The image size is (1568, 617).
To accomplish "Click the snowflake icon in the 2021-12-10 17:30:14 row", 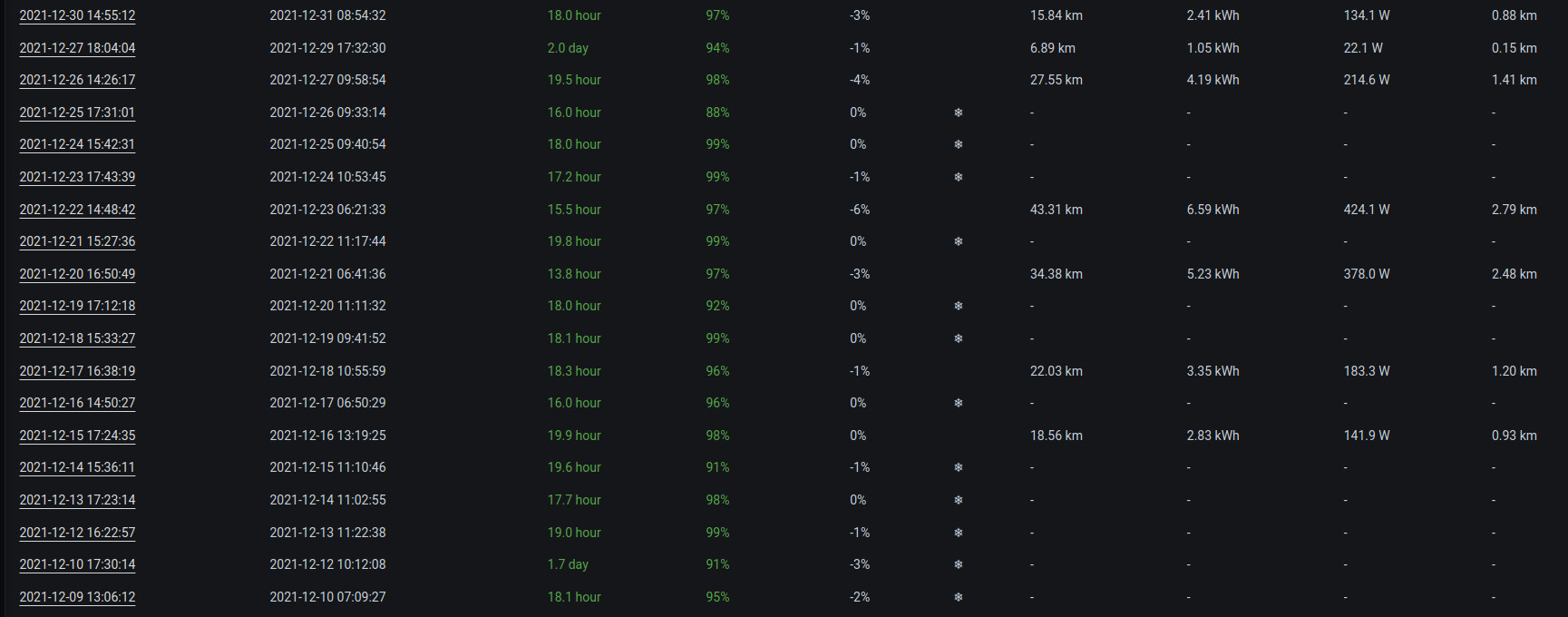I will click(959, 564).
